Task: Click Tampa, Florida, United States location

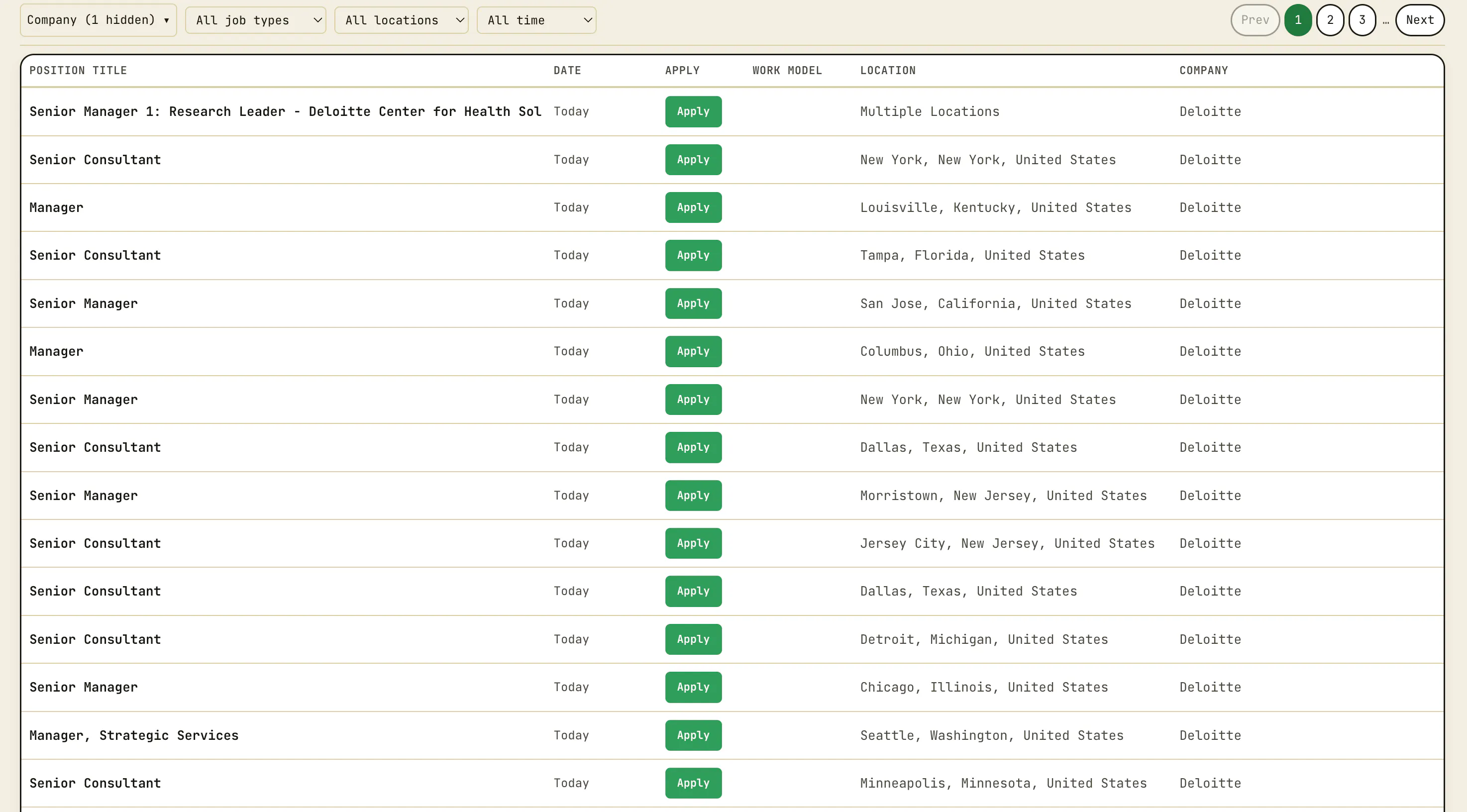Action: (972, 255)
